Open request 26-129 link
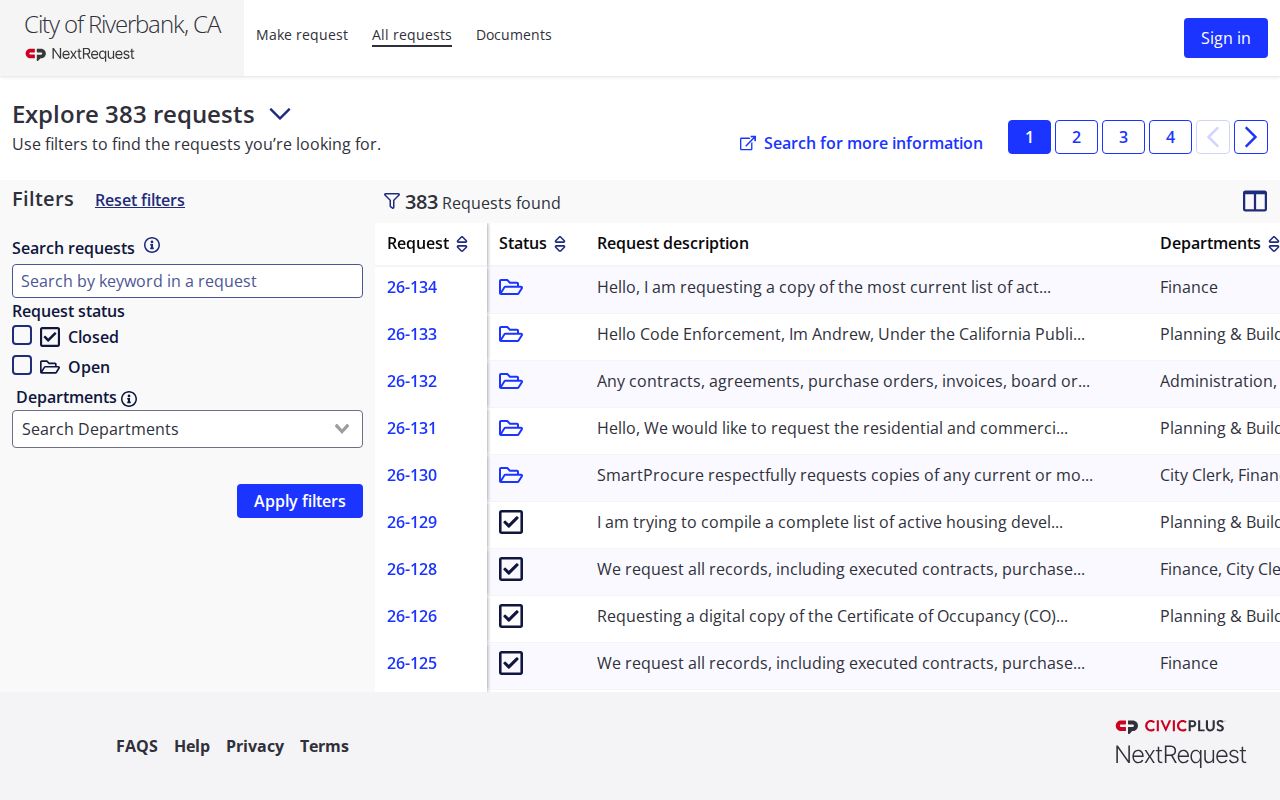The height and width of the screenshot is (800, 1280). (412, 522)
